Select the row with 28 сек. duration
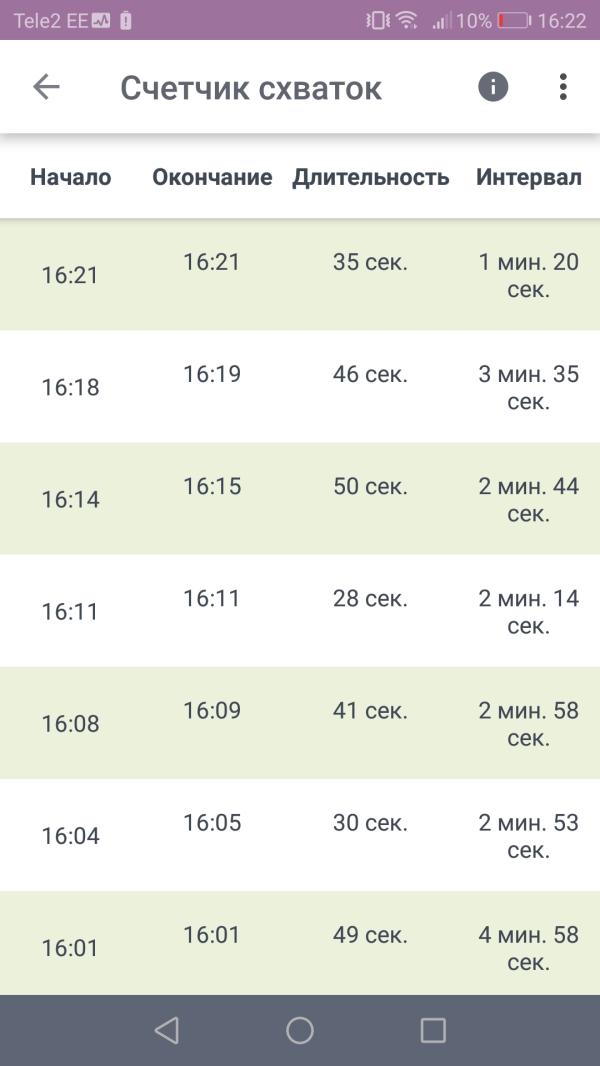 300,611
